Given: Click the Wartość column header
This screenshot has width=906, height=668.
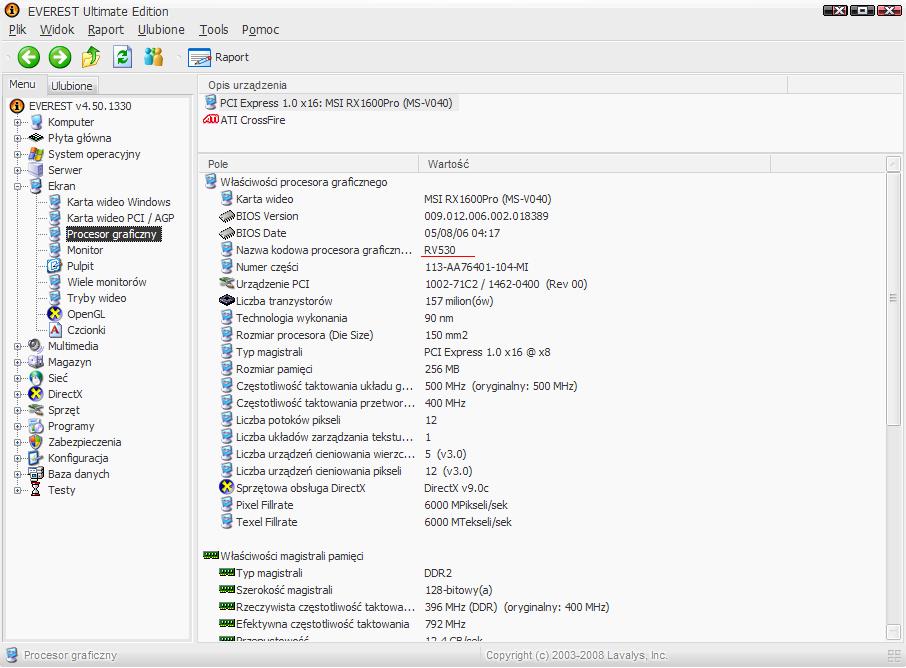Looking at the screenshot, I should coord(594,164).
